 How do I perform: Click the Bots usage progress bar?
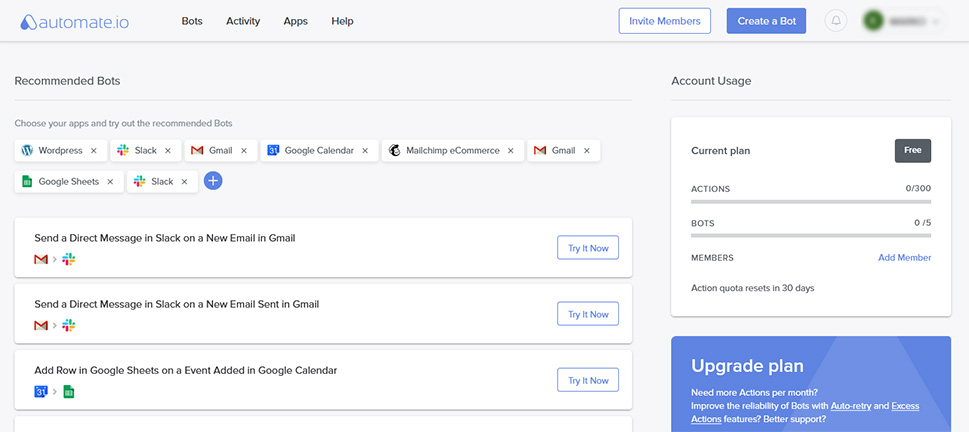pyautogui.click(x=811, y=235)
